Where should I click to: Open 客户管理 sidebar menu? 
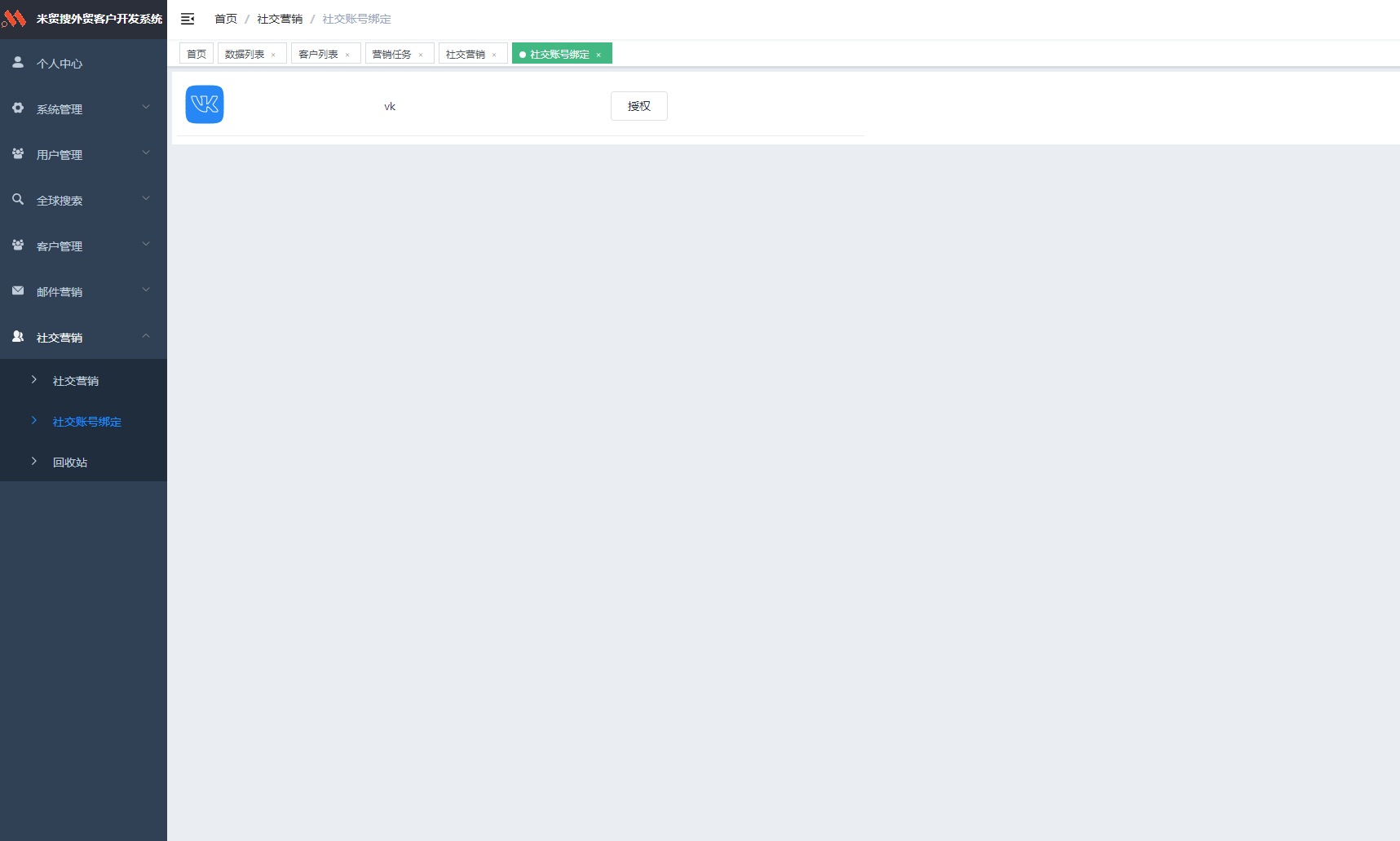tap(83, 246)
